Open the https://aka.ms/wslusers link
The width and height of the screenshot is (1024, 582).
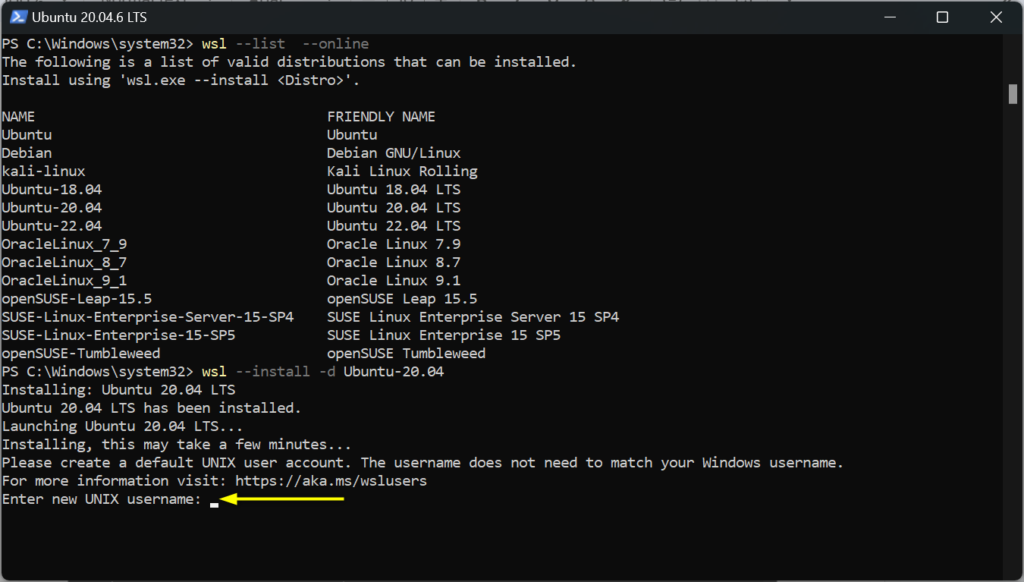tap(330, 480)
